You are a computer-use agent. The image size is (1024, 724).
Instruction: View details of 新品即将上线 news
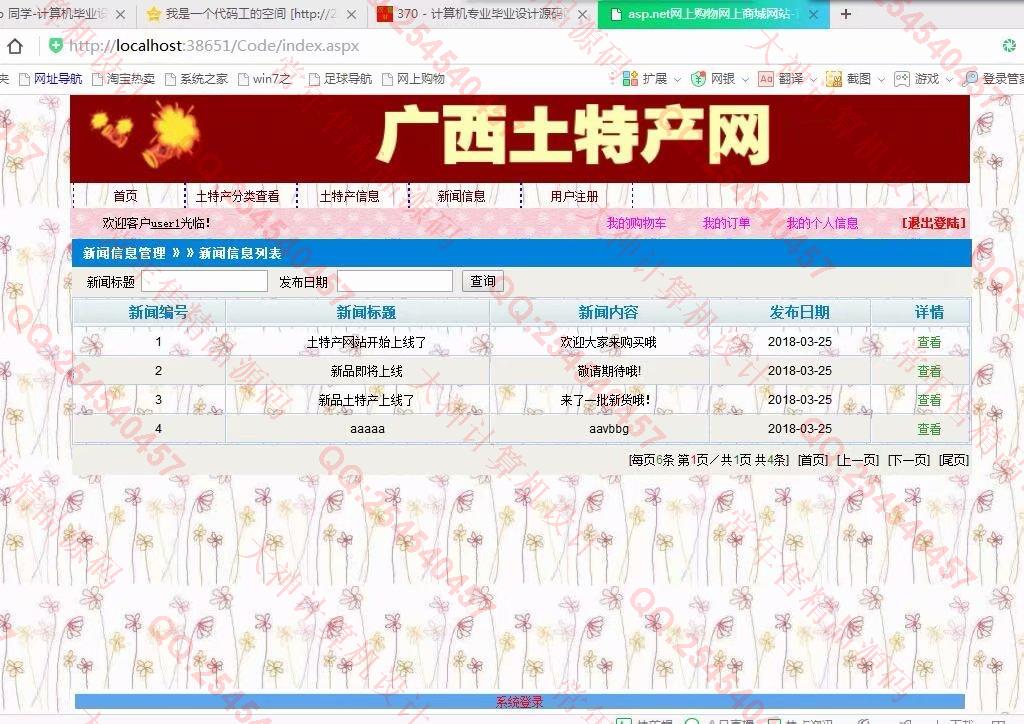(929, 371)
